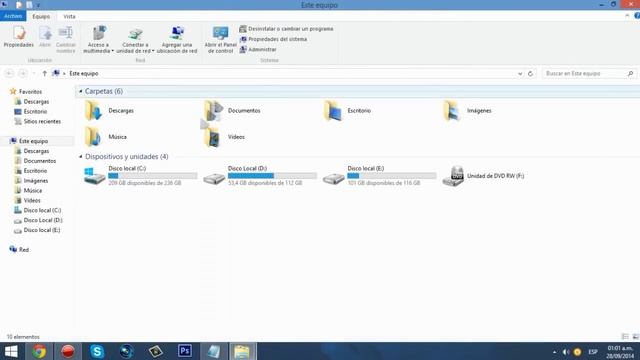Show hidden system tray icons

(554, 352)
